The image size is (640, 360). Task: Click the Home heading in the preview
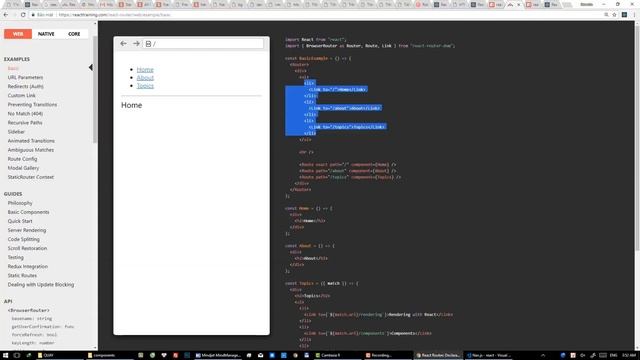coord(131,105)
